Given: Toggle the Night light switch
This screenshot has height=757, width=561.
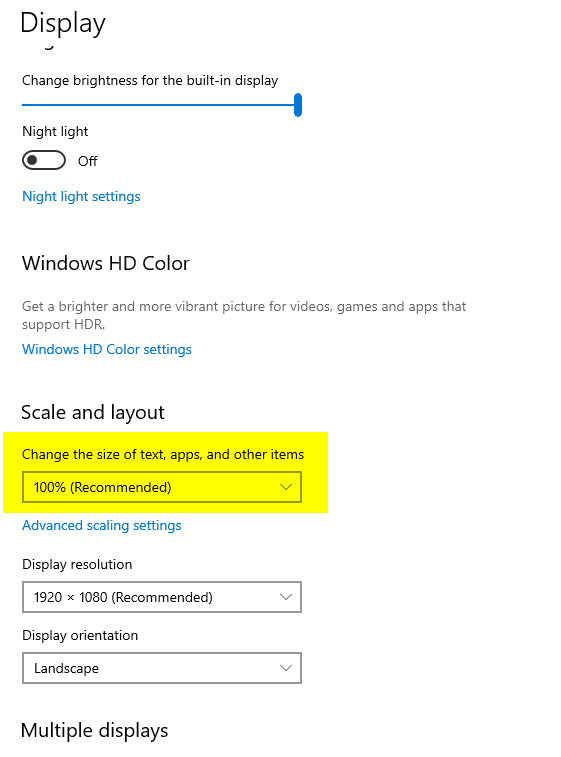Looking at the screenshot, I should click(x=44, y=160).
